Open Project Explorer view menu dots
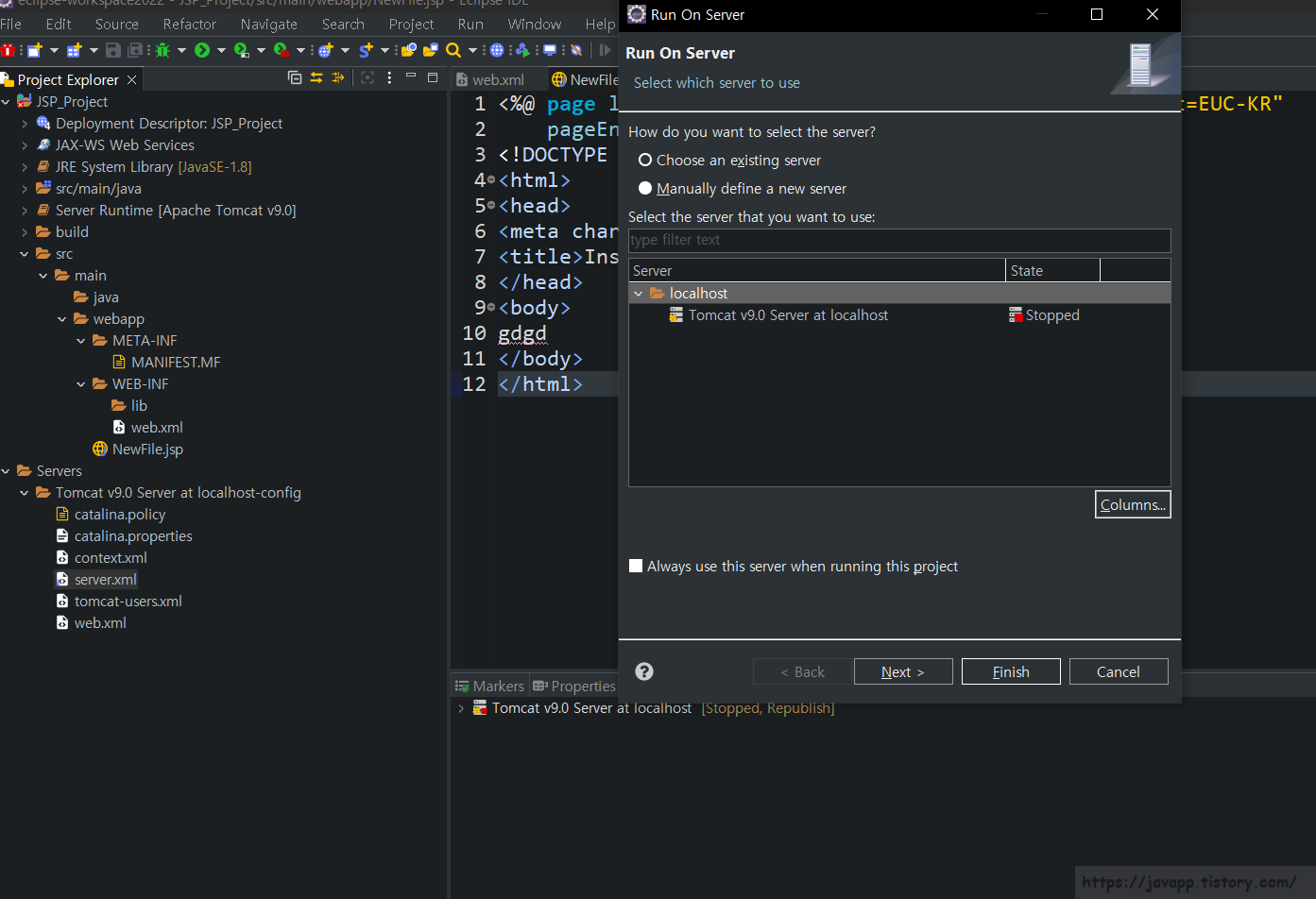 point(389,77)
